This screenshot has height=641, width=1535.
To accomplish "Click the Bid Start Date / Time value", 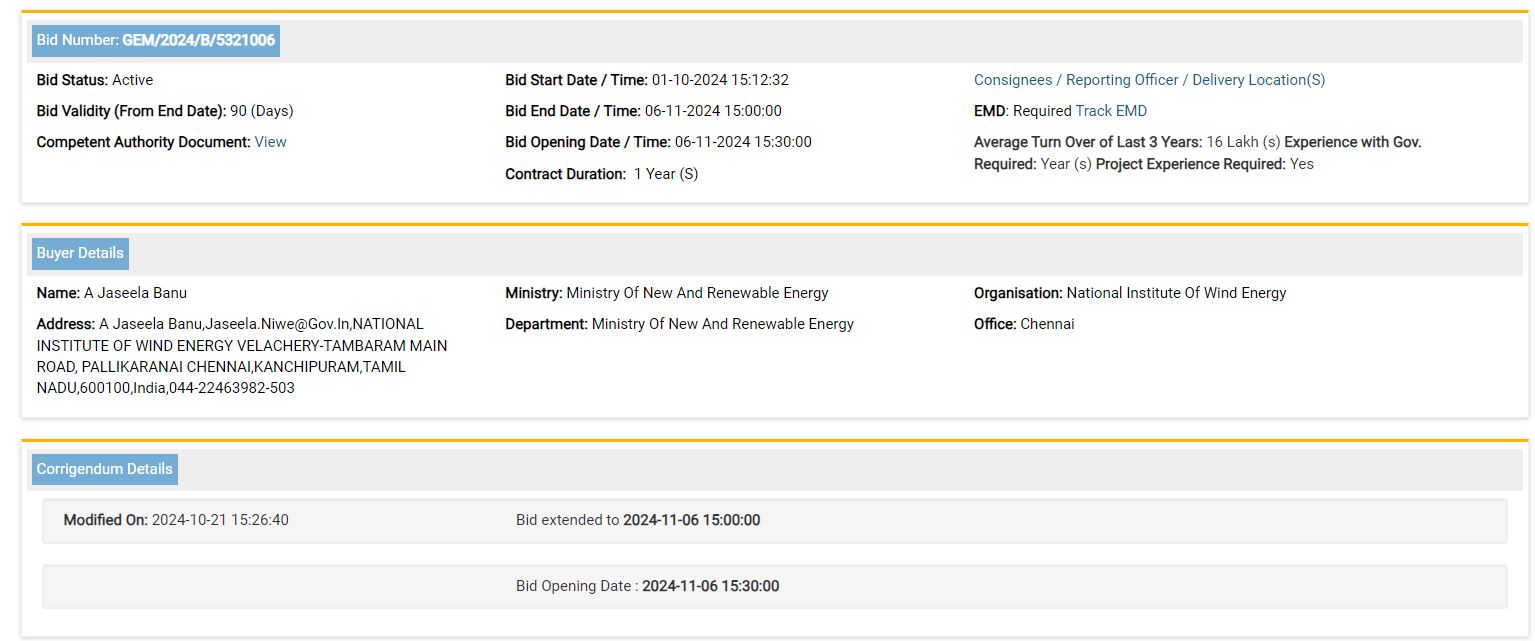I will click(720, 80).
